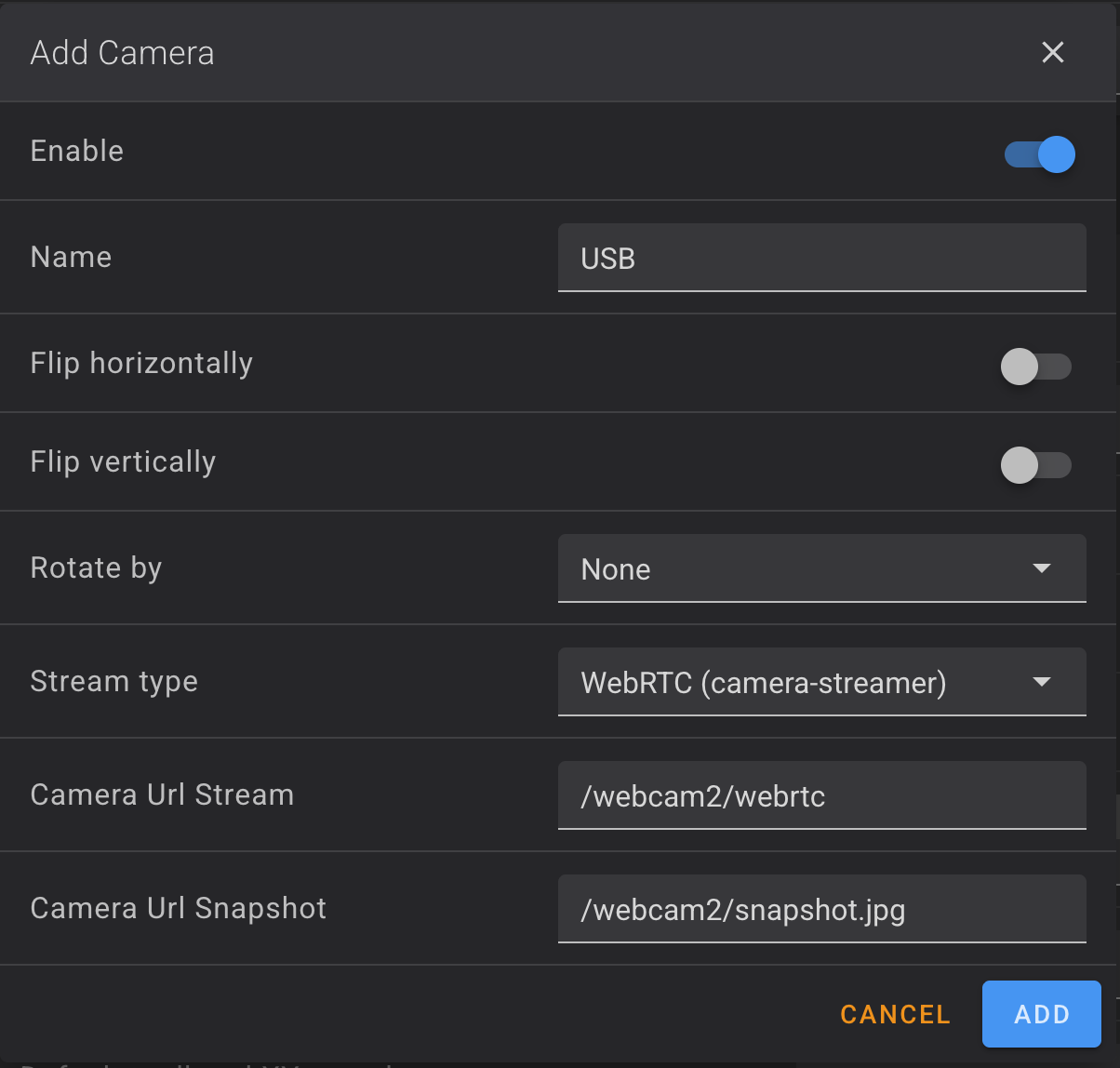Enable Flip vertically
This screenshot has height=1068, width=1120.
(1036, 465)
